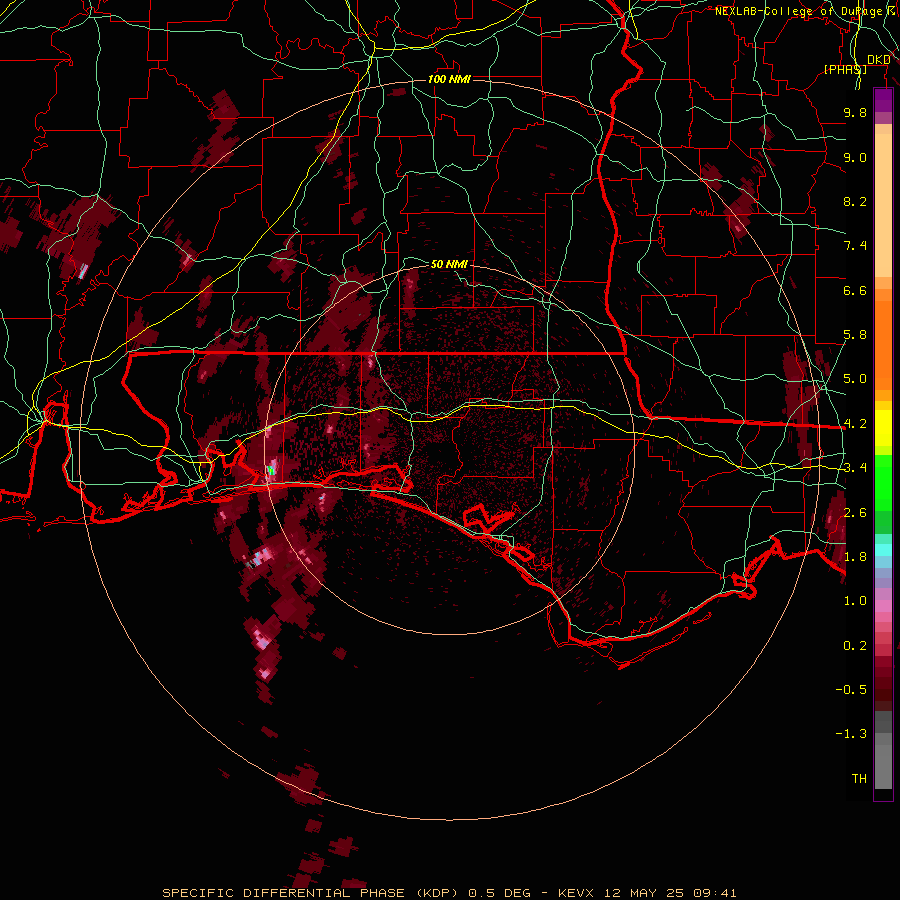Click the 7.4 value on the color scale
This screenshot has width=900, height=900.
point(855,246)
